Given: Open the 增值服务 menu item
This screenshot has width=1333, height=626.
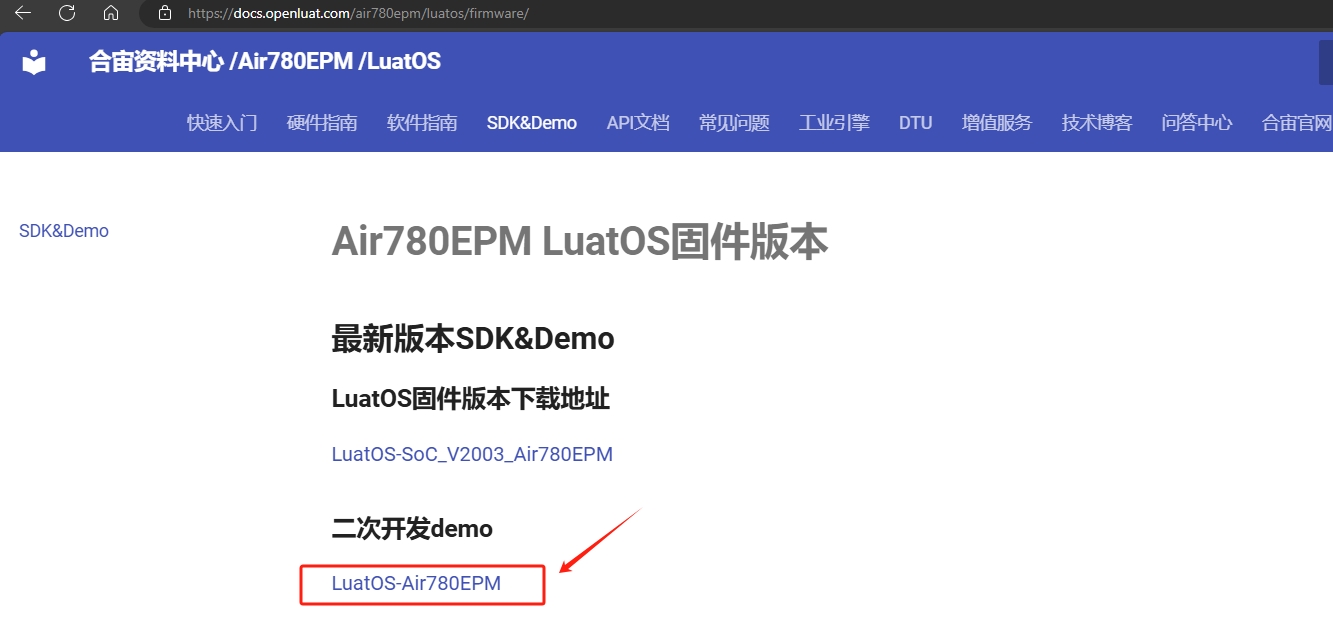Looking at the screenshot, I should [x=997, y=123].
